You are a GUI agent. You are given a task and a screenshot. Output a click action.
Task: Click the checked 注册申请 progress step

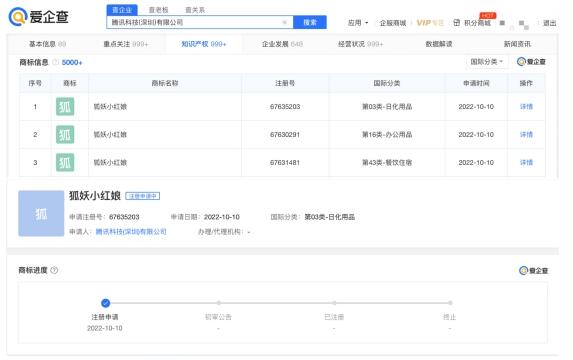pyautogui.click(x=105, y=303)
